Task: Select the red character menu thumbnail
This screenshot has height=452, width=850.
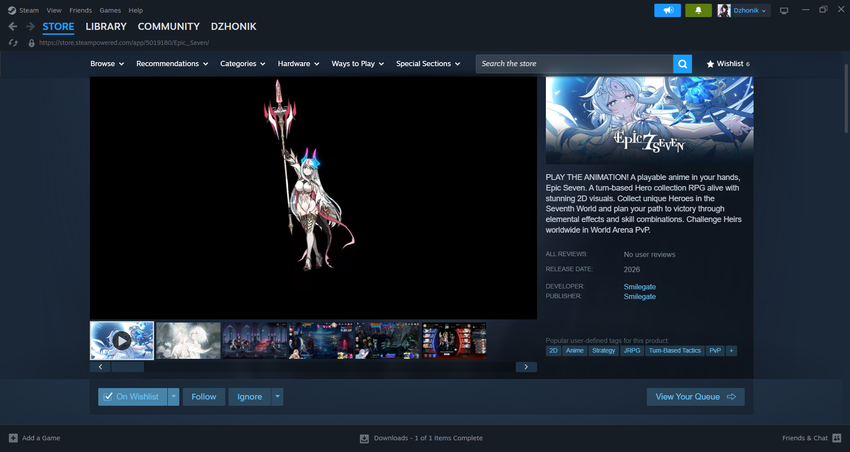Action: [x=454, y=340]
